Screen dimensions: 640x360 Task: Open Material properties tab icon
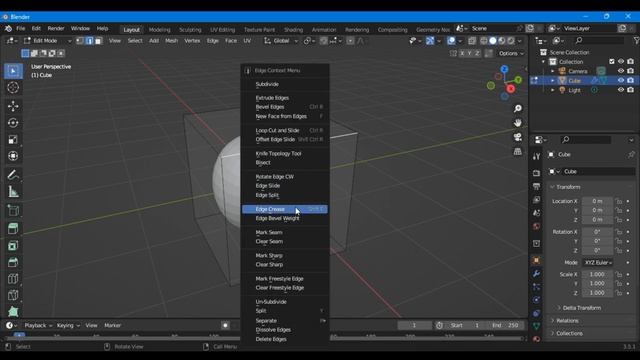pos(536,339)
